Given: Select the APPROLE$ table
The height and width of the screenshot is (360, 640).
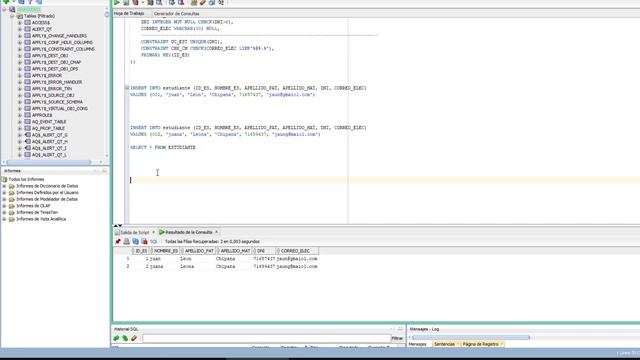Looking at the screenshot, I should coord(42,115).
